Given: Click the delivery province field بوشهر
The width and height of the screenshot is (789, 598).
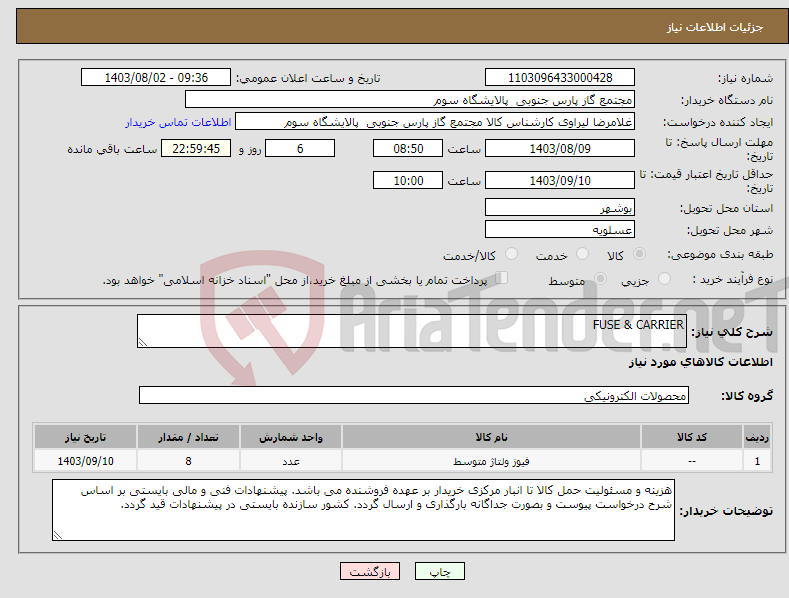Looking at the screenshot, I should pyautogui.click(x=560, y=207).
